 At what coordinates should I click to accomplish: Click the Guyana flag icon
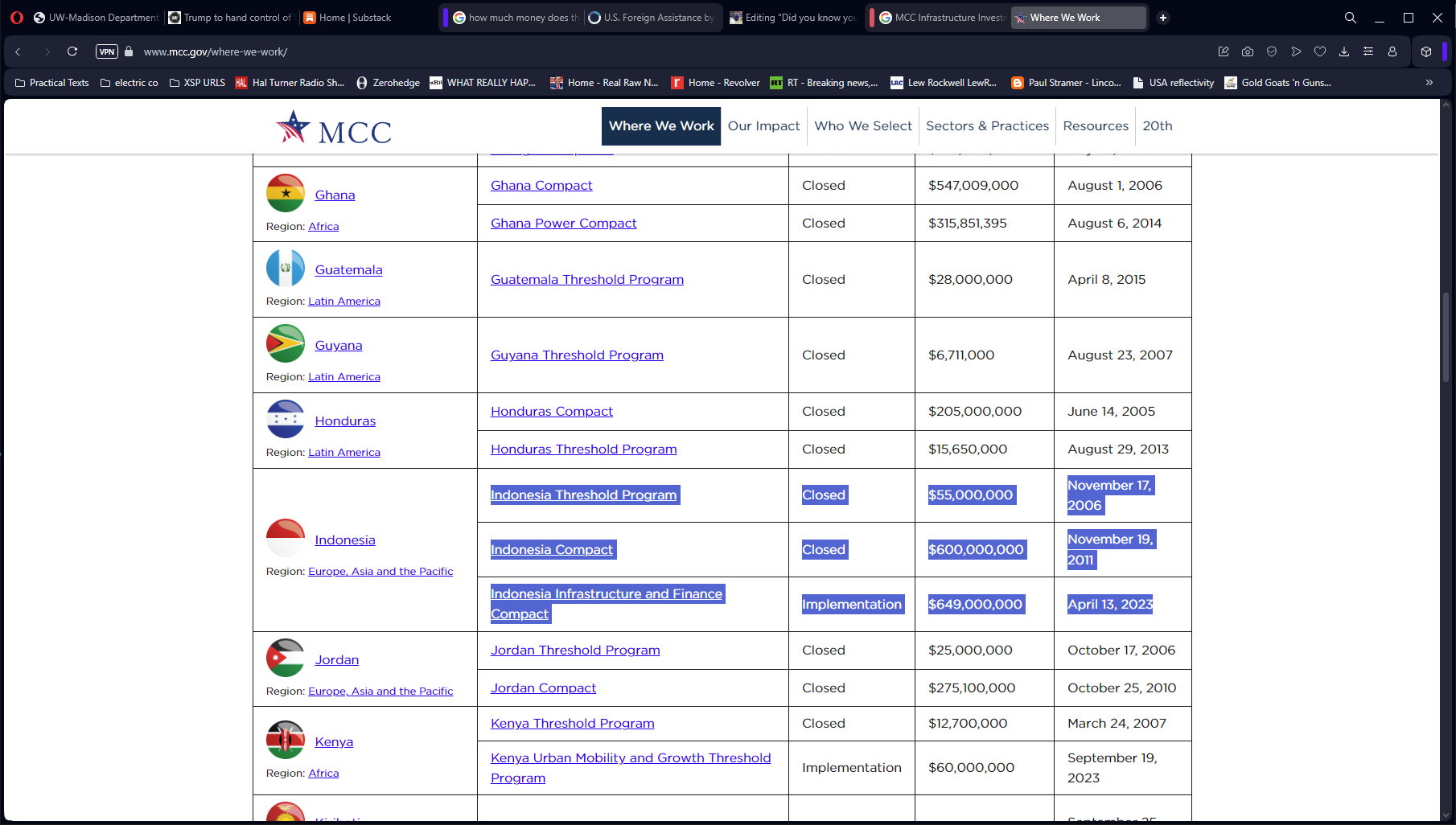pyautogui.click(x=286, y=343)
